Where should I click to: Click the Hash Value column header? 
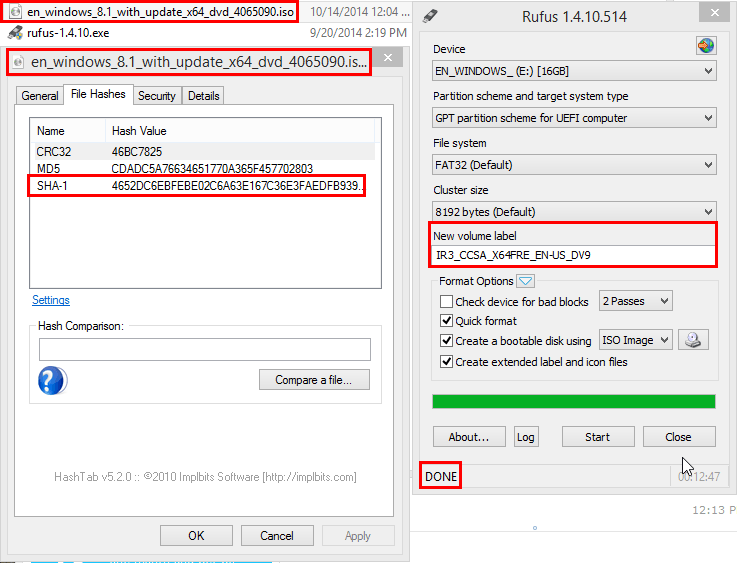tap(240, 131)
